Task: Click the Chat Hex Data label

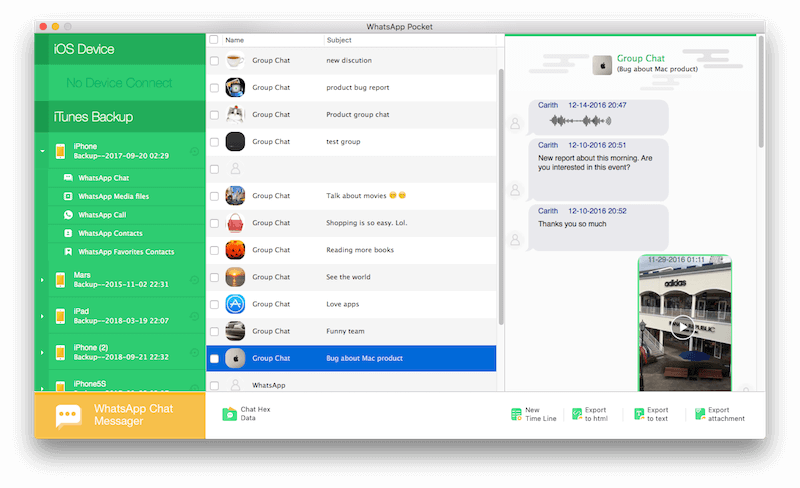Action: tap(255, 413)
